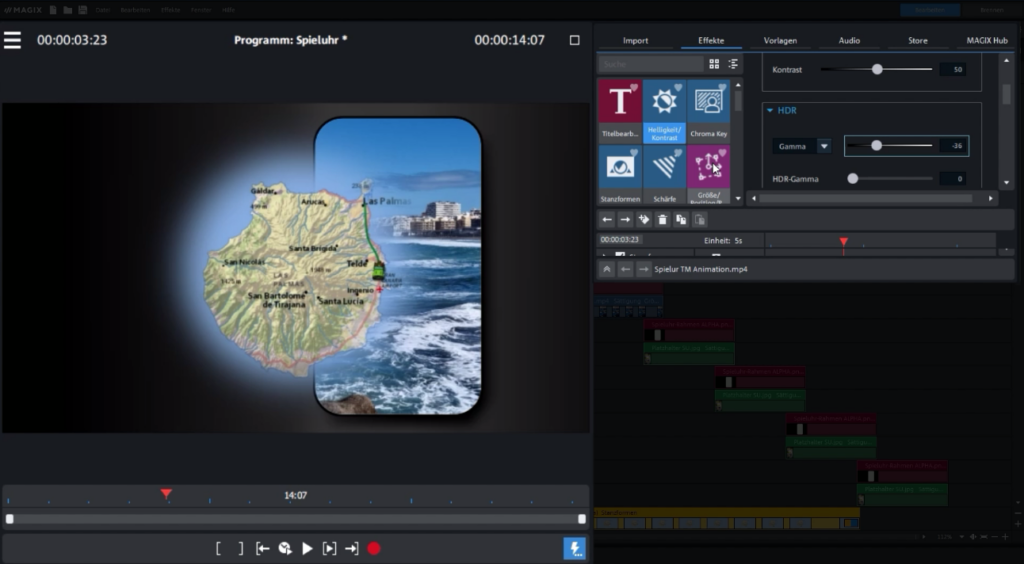The image size is (1024, 564).
Task: Jump to next keyframe with right arrow
Action: coord(625,220)
